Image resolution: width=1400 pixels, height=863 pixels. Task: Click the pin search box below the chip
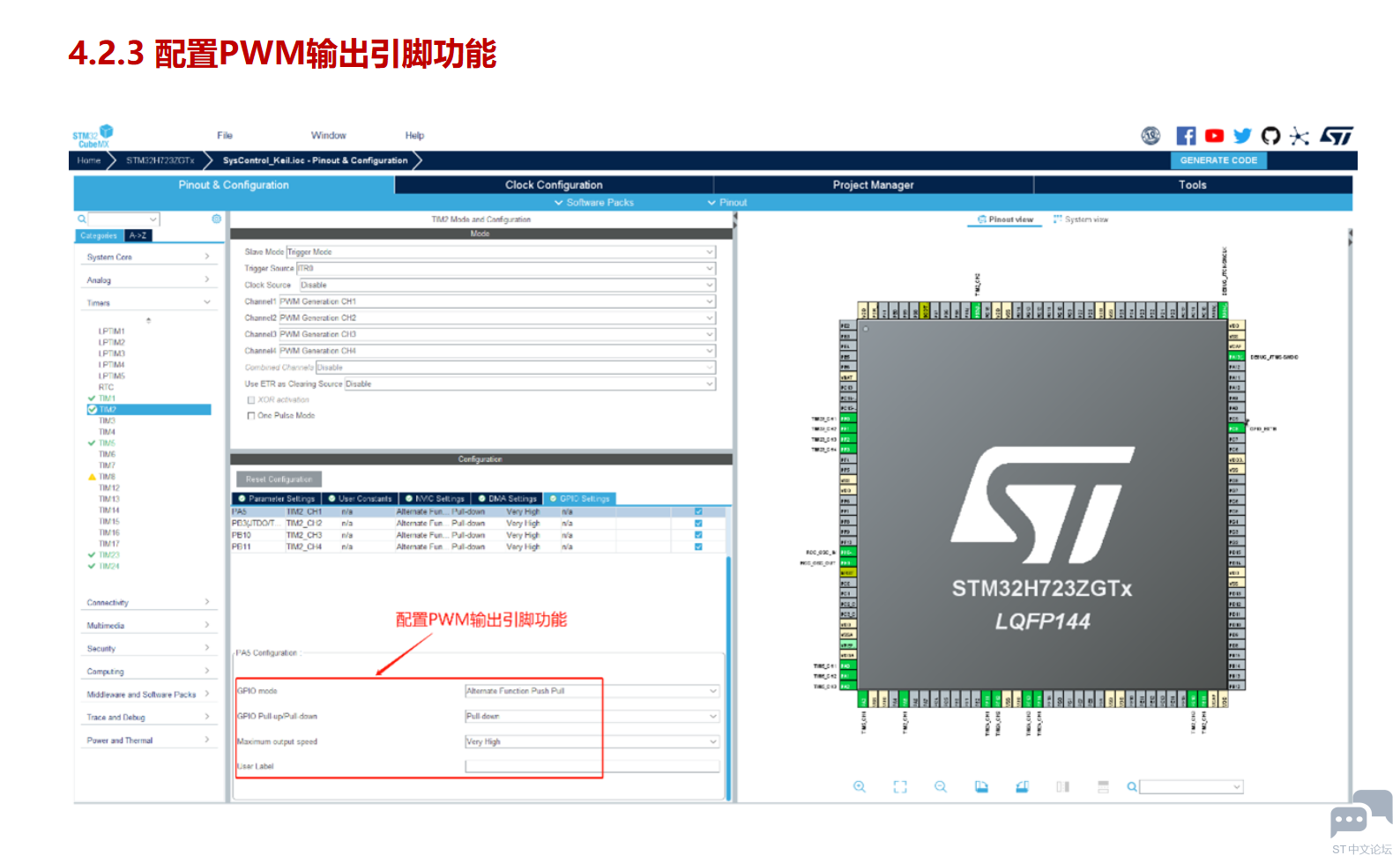1191,786
